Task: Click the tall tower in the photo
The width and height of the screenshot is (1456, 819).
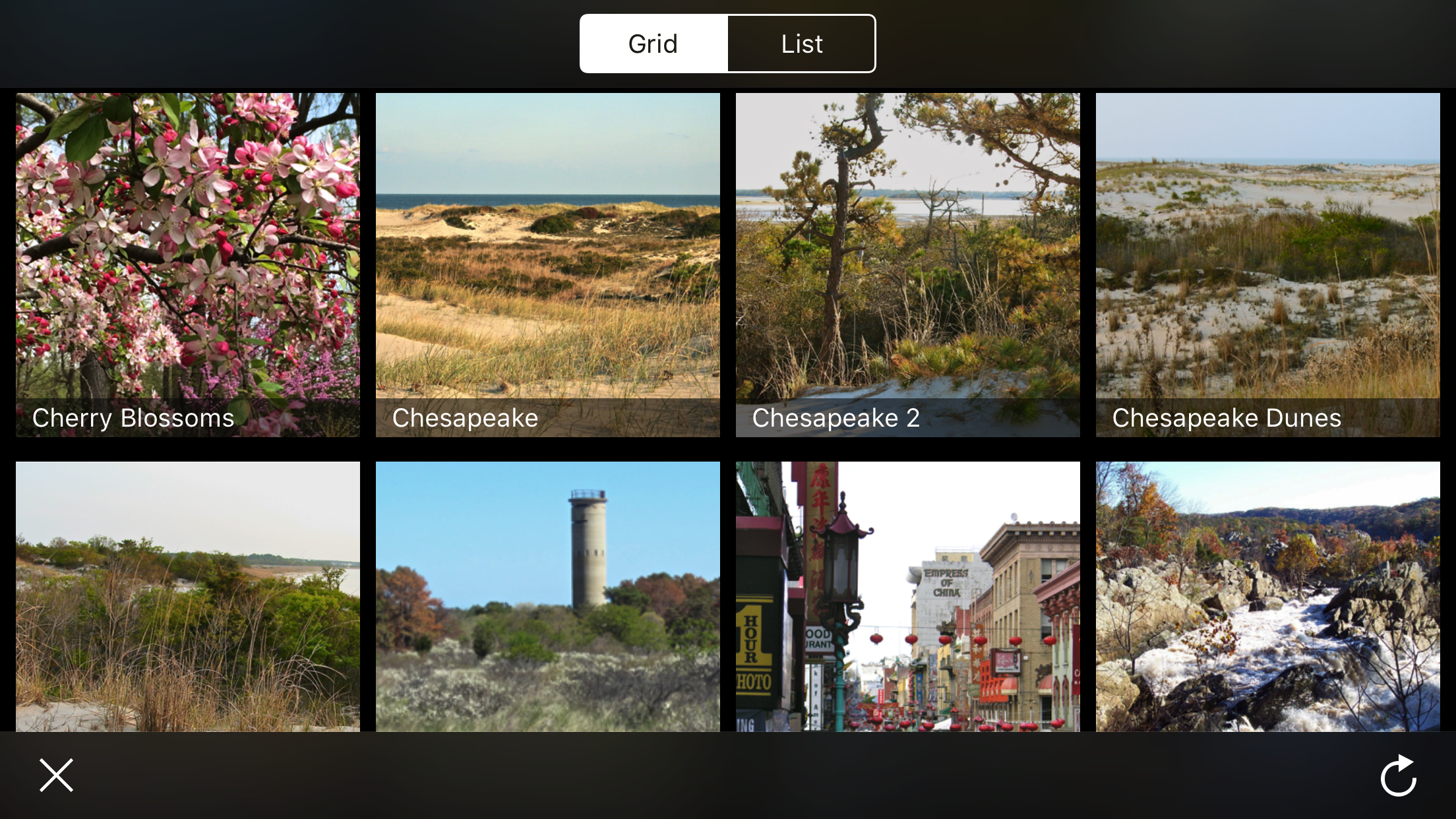Action: 588,549
